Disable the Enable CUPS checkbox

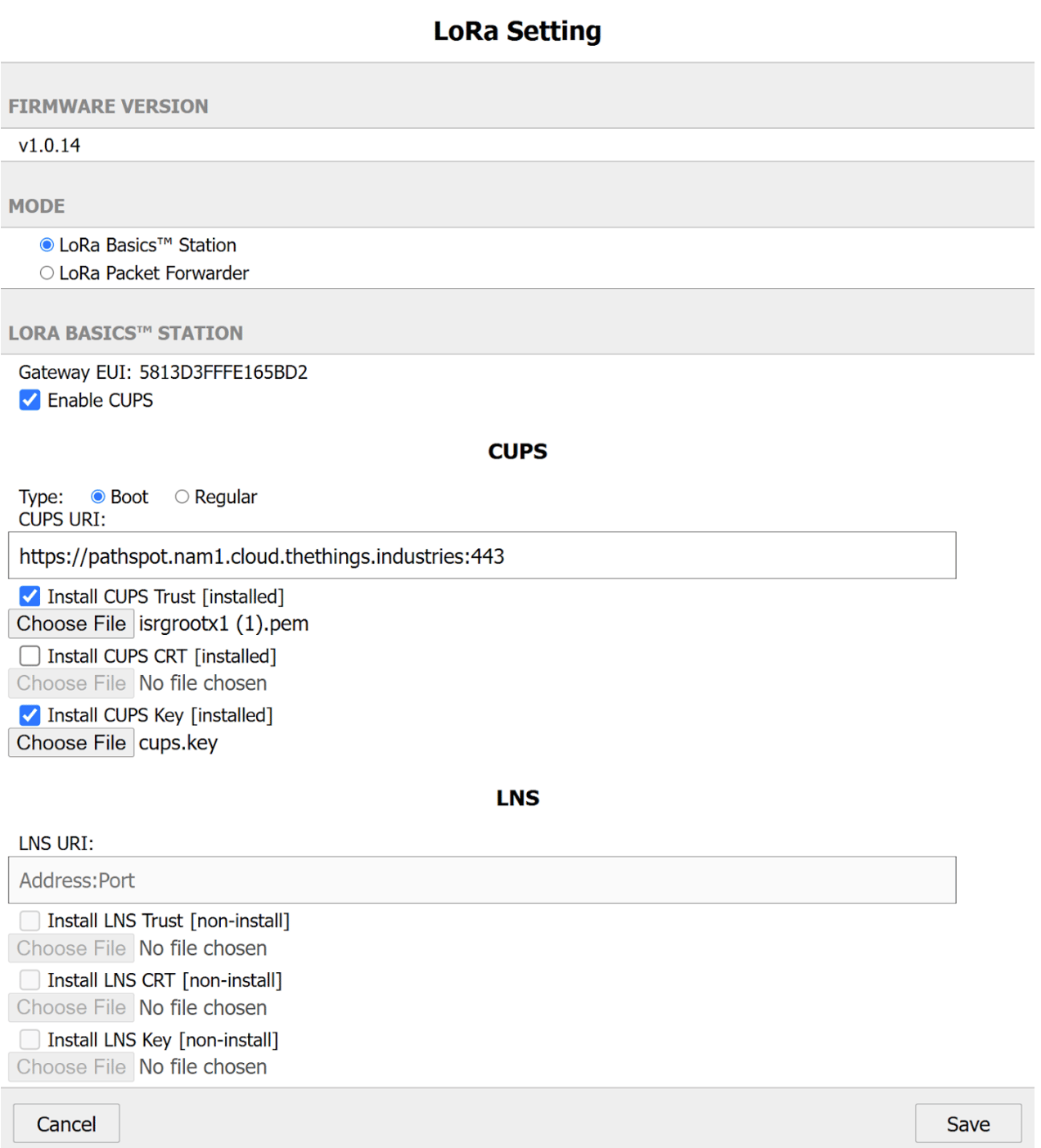[29, 400]
